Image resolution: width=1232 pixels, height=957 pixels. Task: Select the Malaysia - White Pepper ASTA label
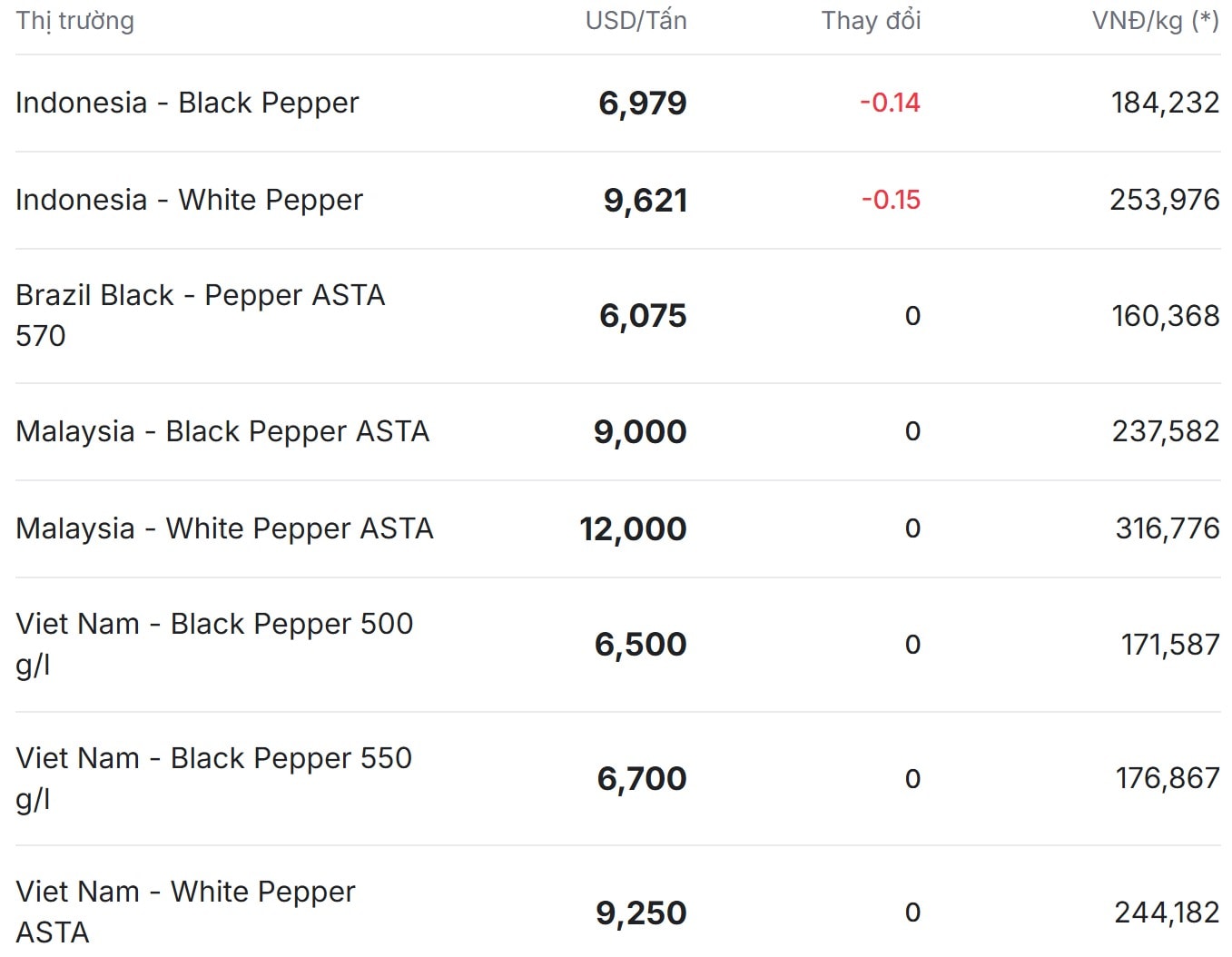click(224, 528)
